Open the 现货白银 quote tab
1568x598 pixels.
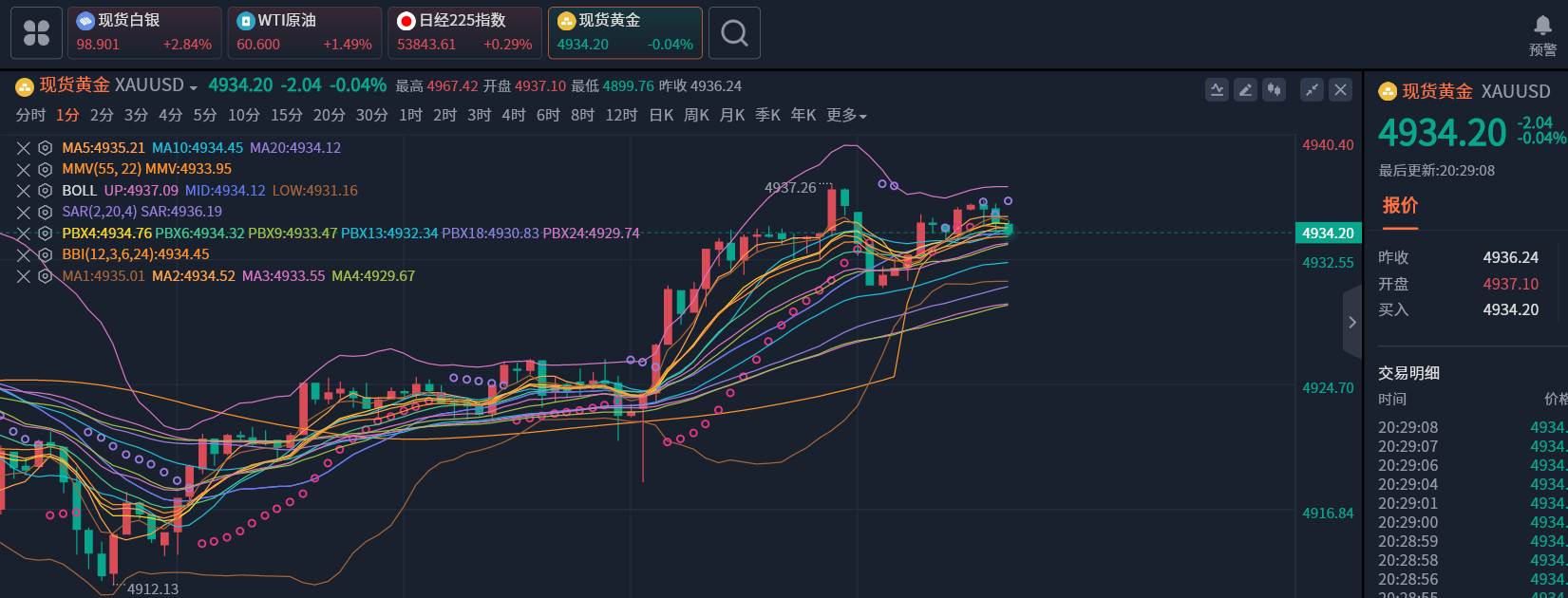[x=143, y=33]
